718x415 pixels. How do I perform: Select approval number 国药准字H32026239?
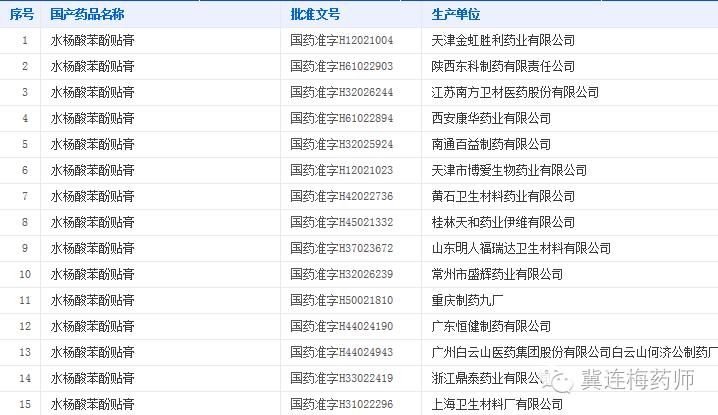click(342, 274)
